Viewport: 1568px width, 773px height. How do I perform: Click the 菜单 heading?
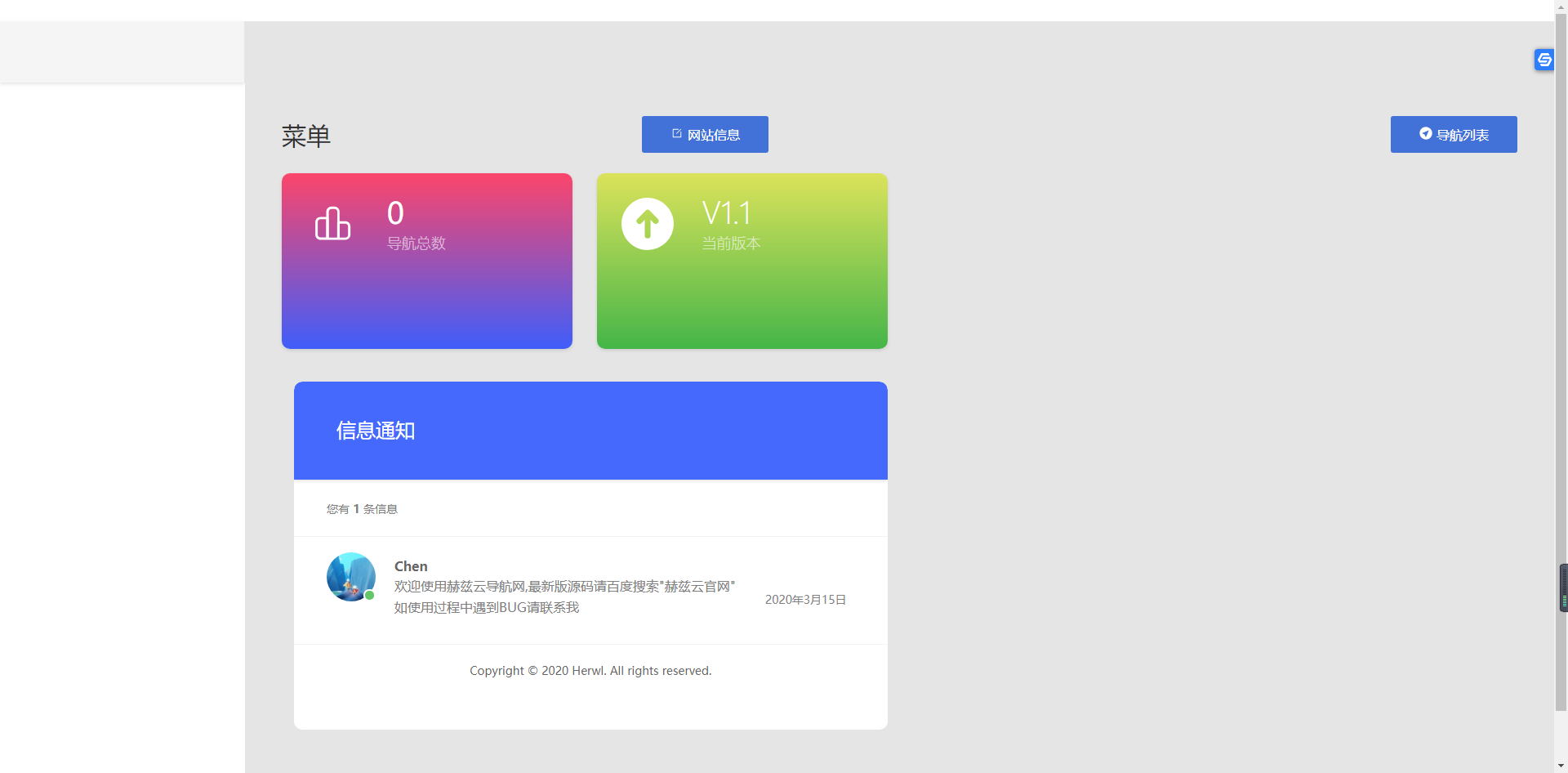pos(306,136)
